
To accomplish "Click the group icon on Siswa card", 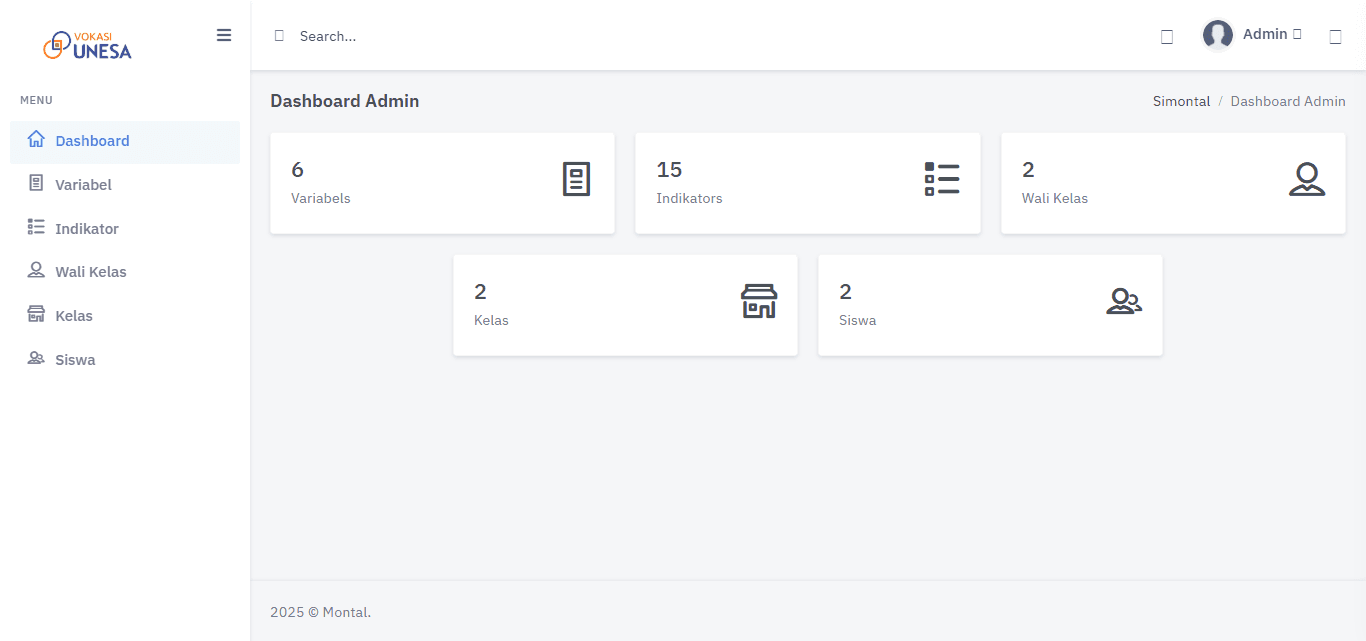I will coord(1124,301).
